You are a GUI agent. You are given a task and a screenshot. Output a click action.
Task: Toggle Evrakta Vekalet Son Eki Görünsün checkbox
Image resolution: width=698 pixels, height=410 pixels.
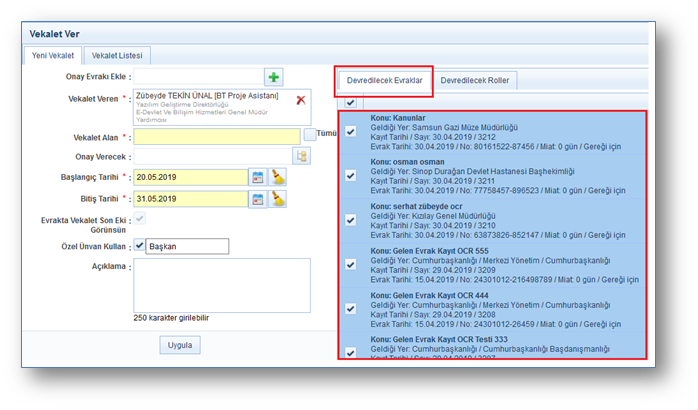click(x=139, y=218)
